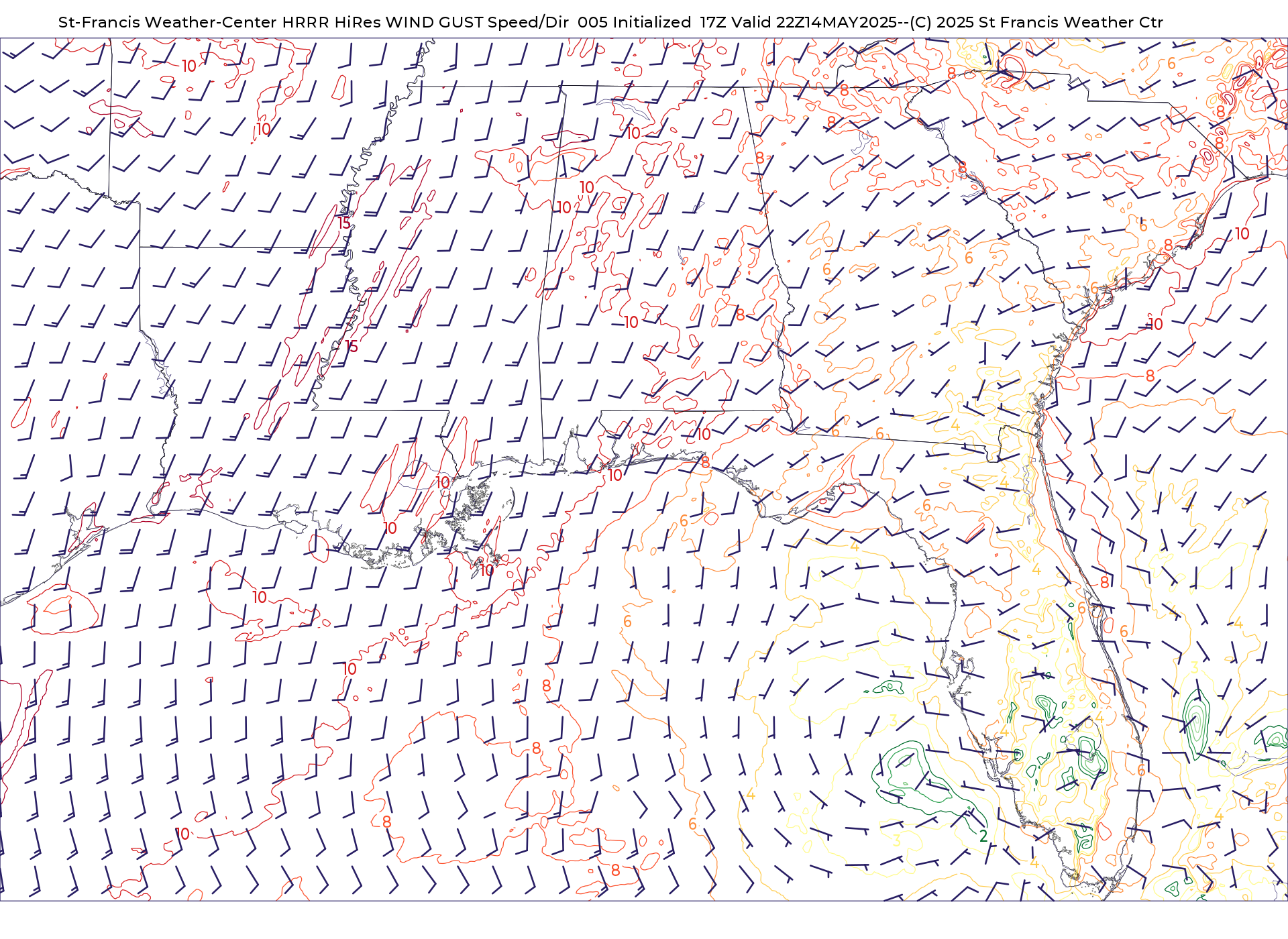Viewport: 1288px width, 939px height.
Task: Click the "Valid 22Z14MAY2025" timestamp text
Action: [x=814, y=22]
